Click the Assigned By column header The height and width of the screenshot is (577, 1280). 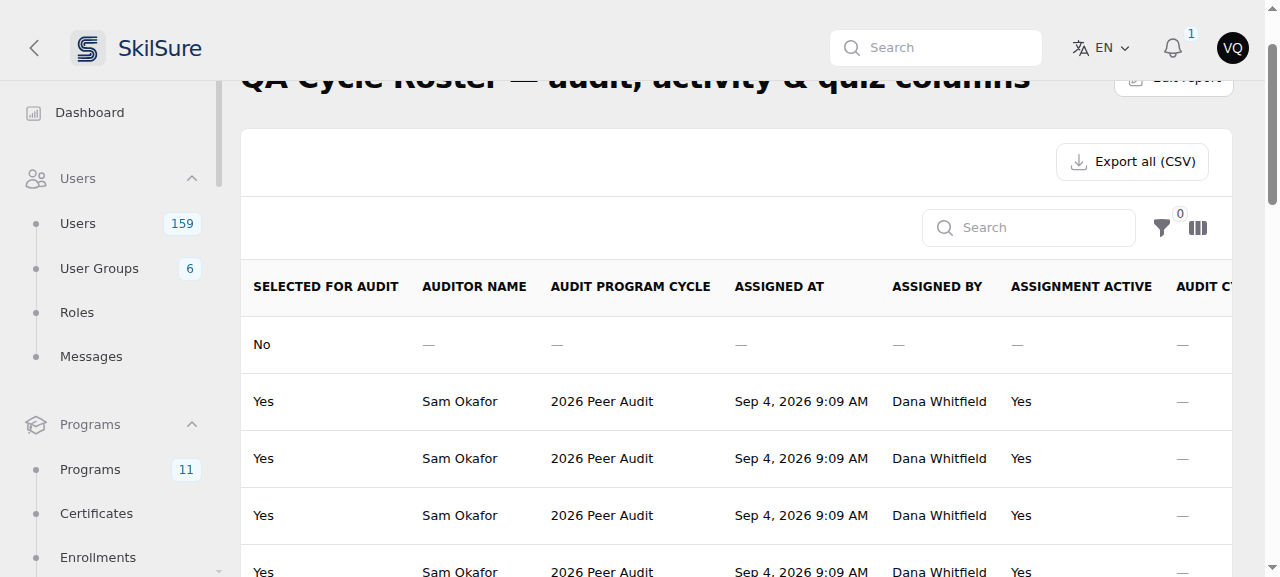coord(937,287)
